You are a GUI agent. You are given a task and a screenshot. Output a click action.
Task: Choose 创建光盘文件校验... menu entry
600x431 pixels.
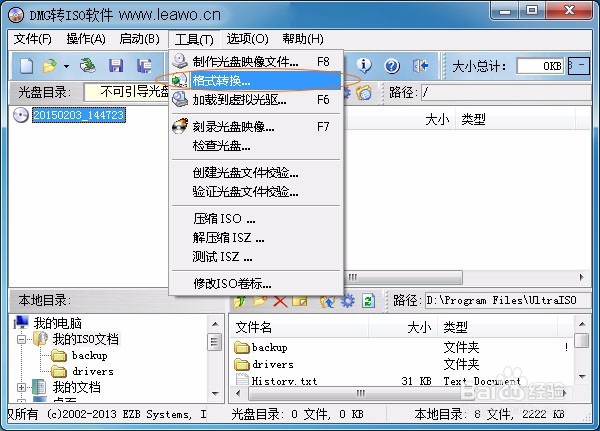(x=256, y=173)
